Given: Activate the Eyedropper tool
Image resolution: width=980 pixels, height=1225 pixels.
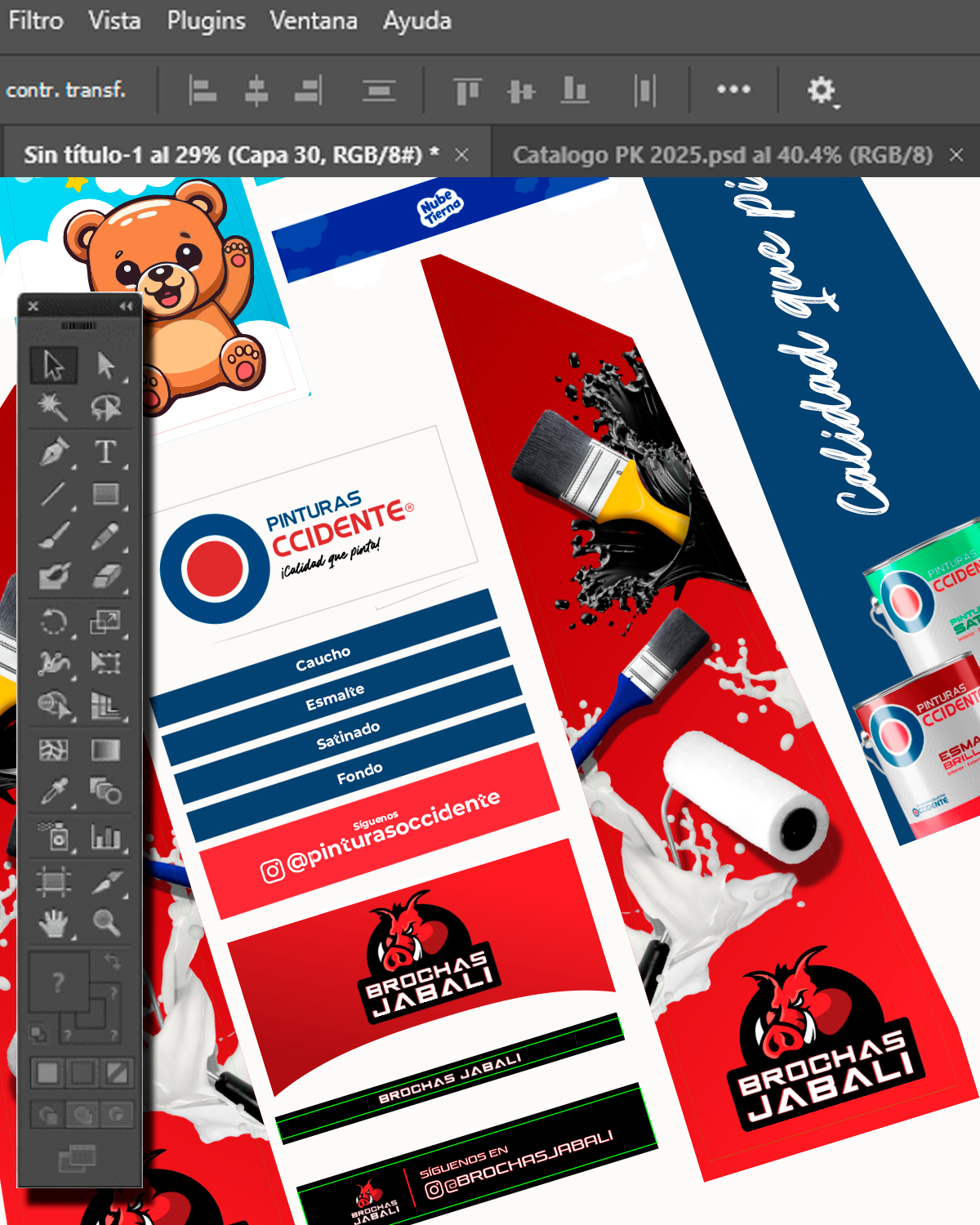Looking at the screenshot, I should [x=54, y=791].
